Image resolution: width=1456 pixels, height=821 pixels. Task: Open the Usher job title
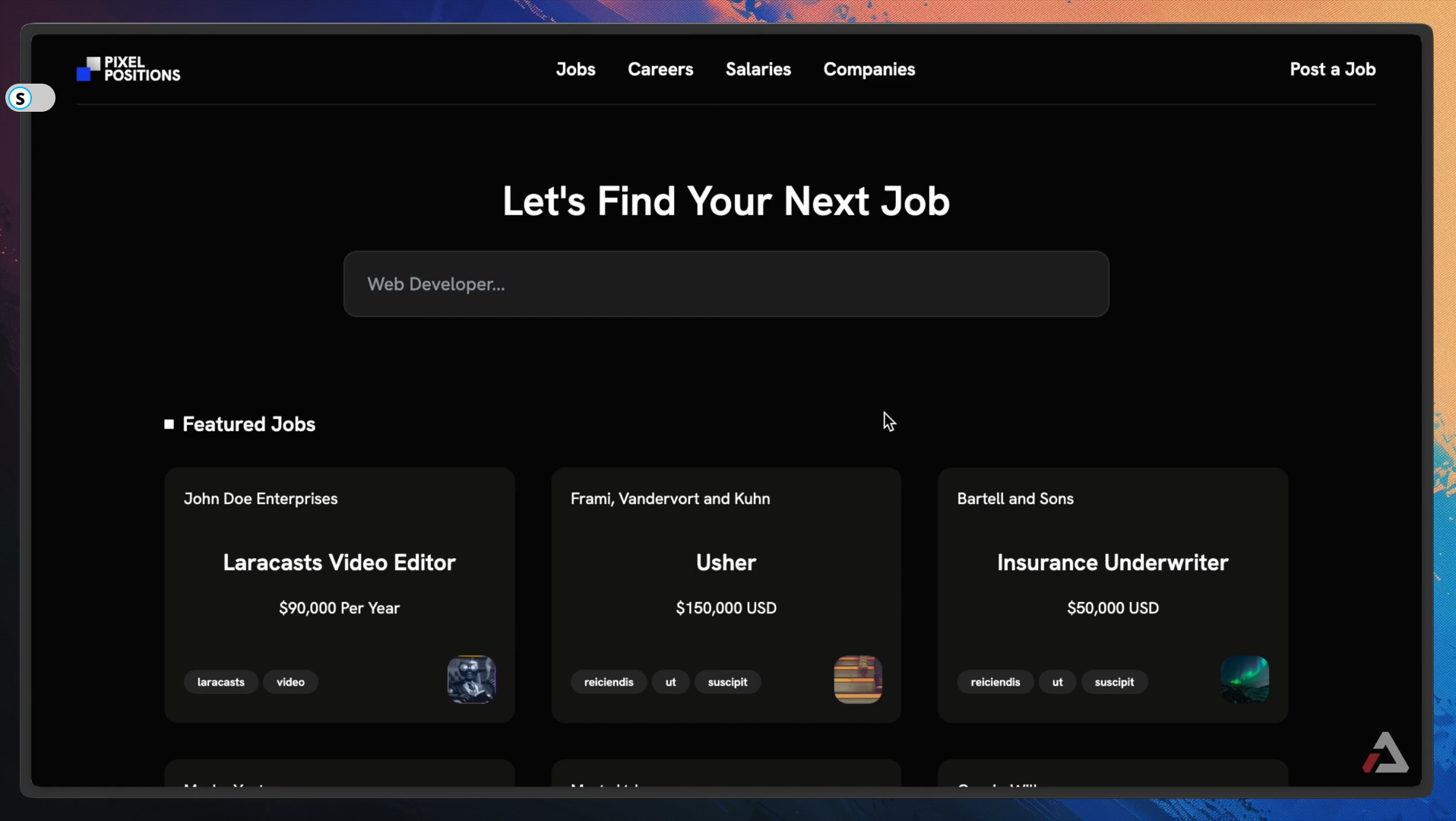(x=726, y=563)
